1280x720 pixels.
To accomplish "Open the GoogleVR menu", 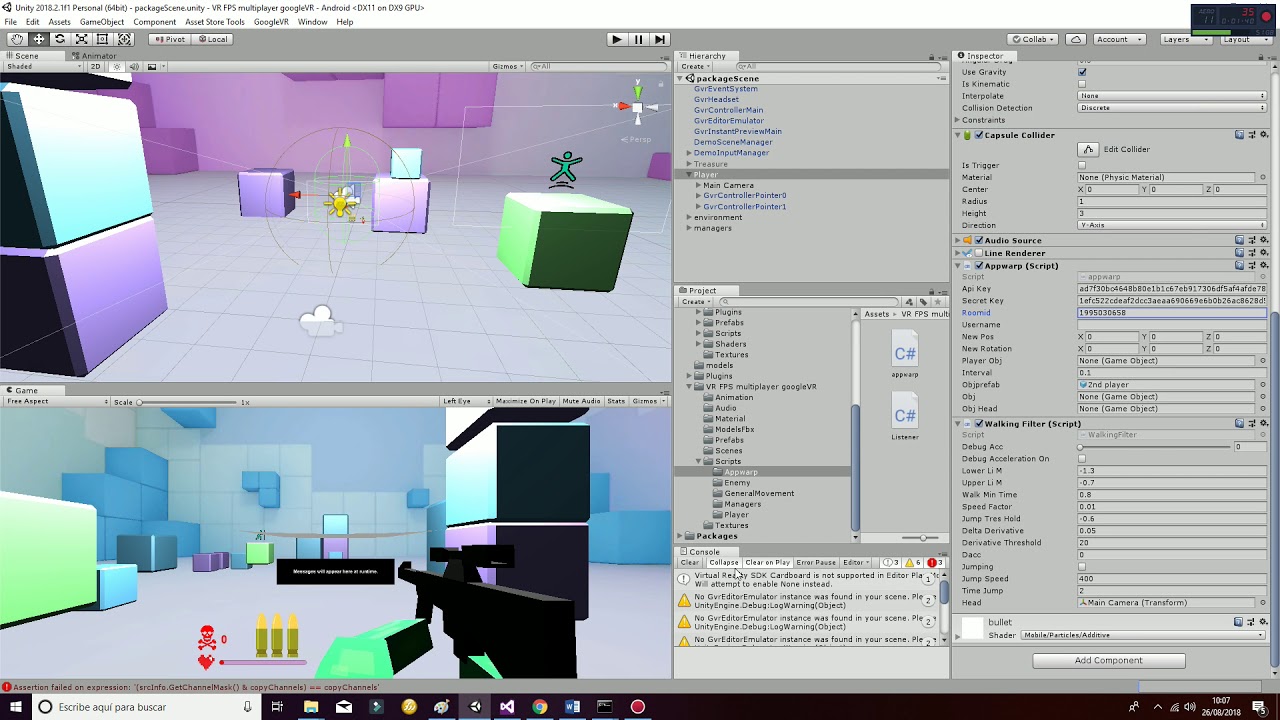I will click(271, 22).
